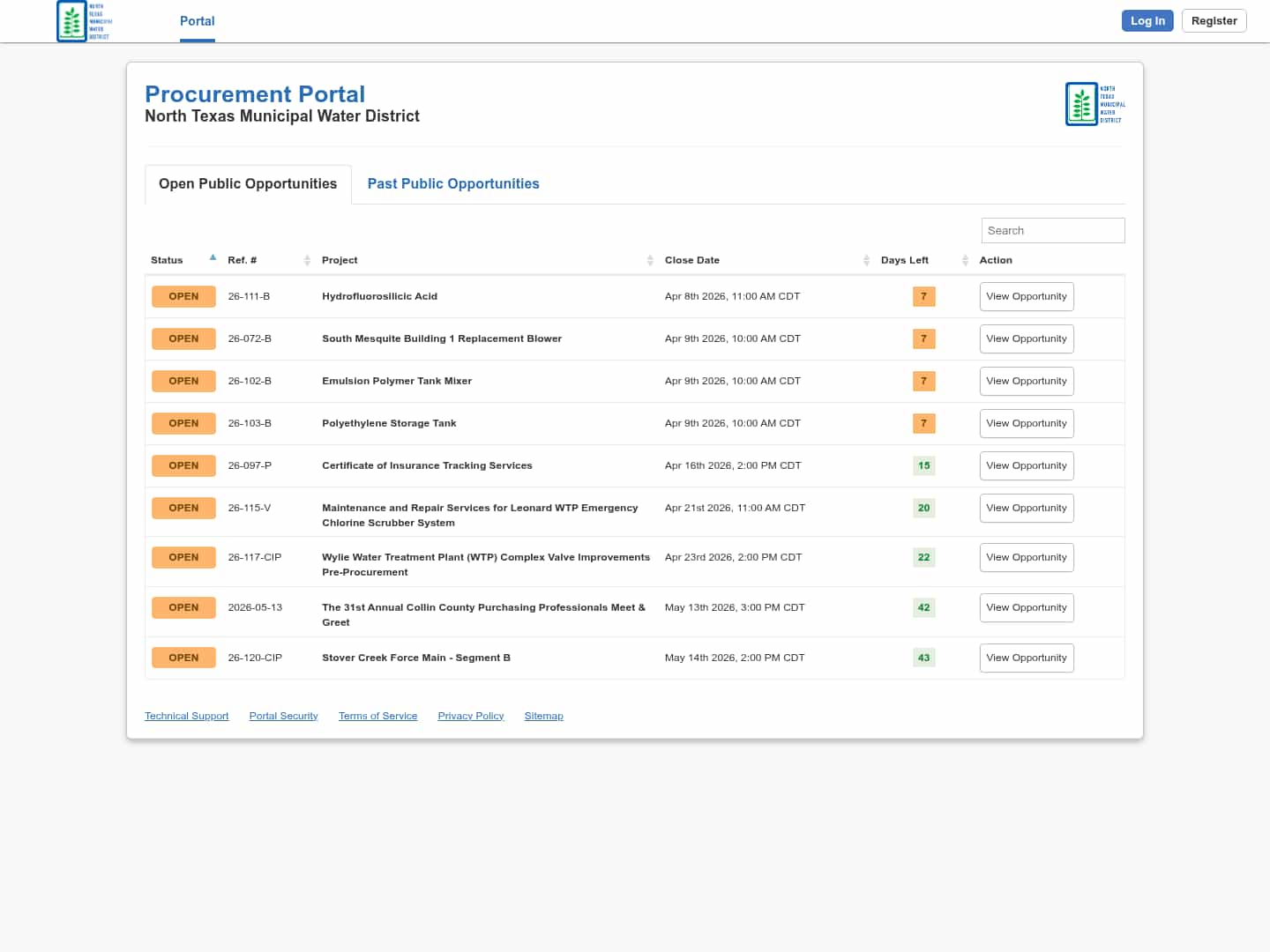
Task: View Opportunity for Stover Creek Force Main
Action: click(1026, 658)
